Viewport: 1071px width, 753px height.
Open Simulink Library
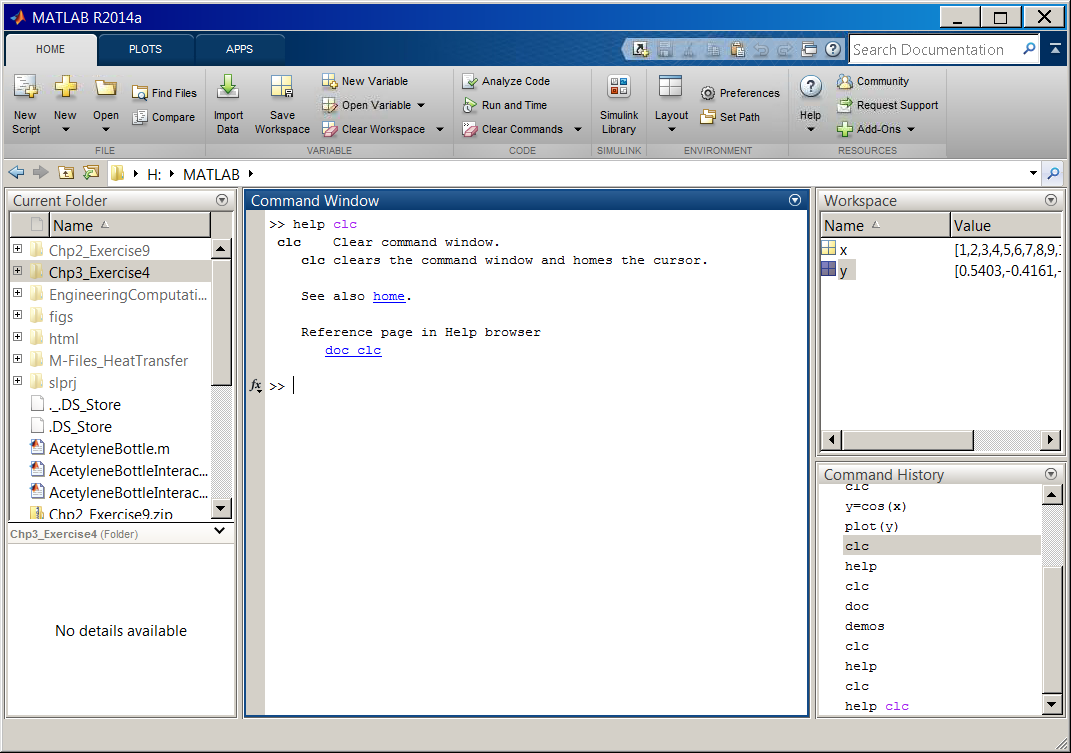point(619,105)
